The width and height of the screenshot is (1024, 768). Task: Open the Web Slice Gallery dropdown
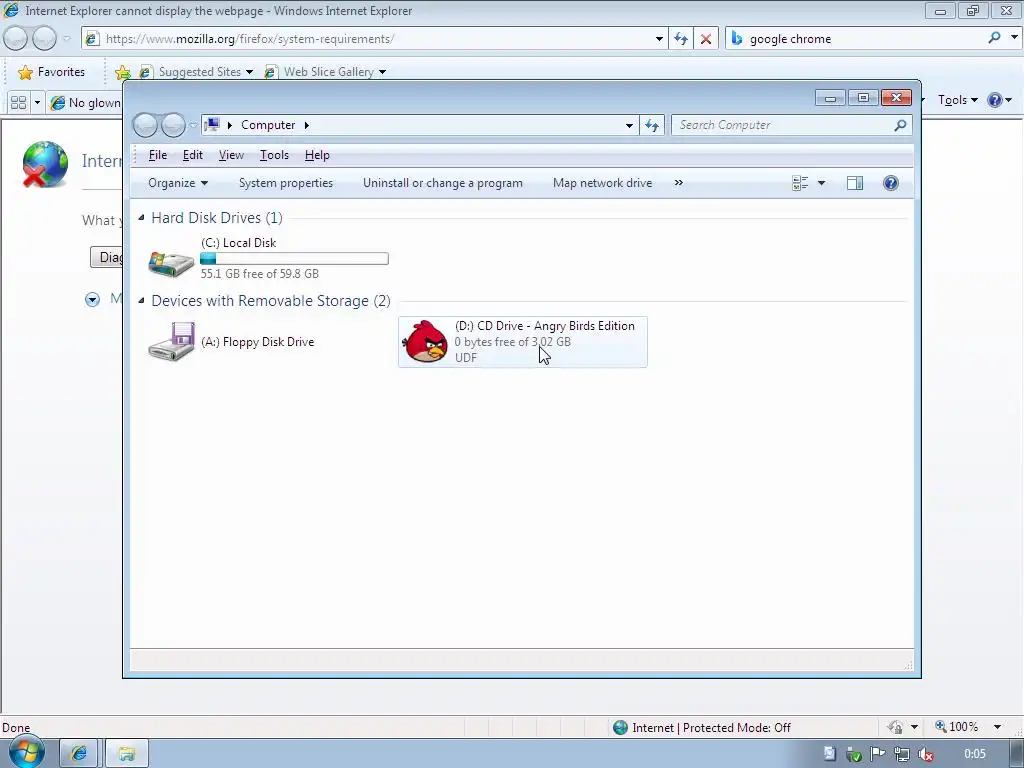pos(383,72)
